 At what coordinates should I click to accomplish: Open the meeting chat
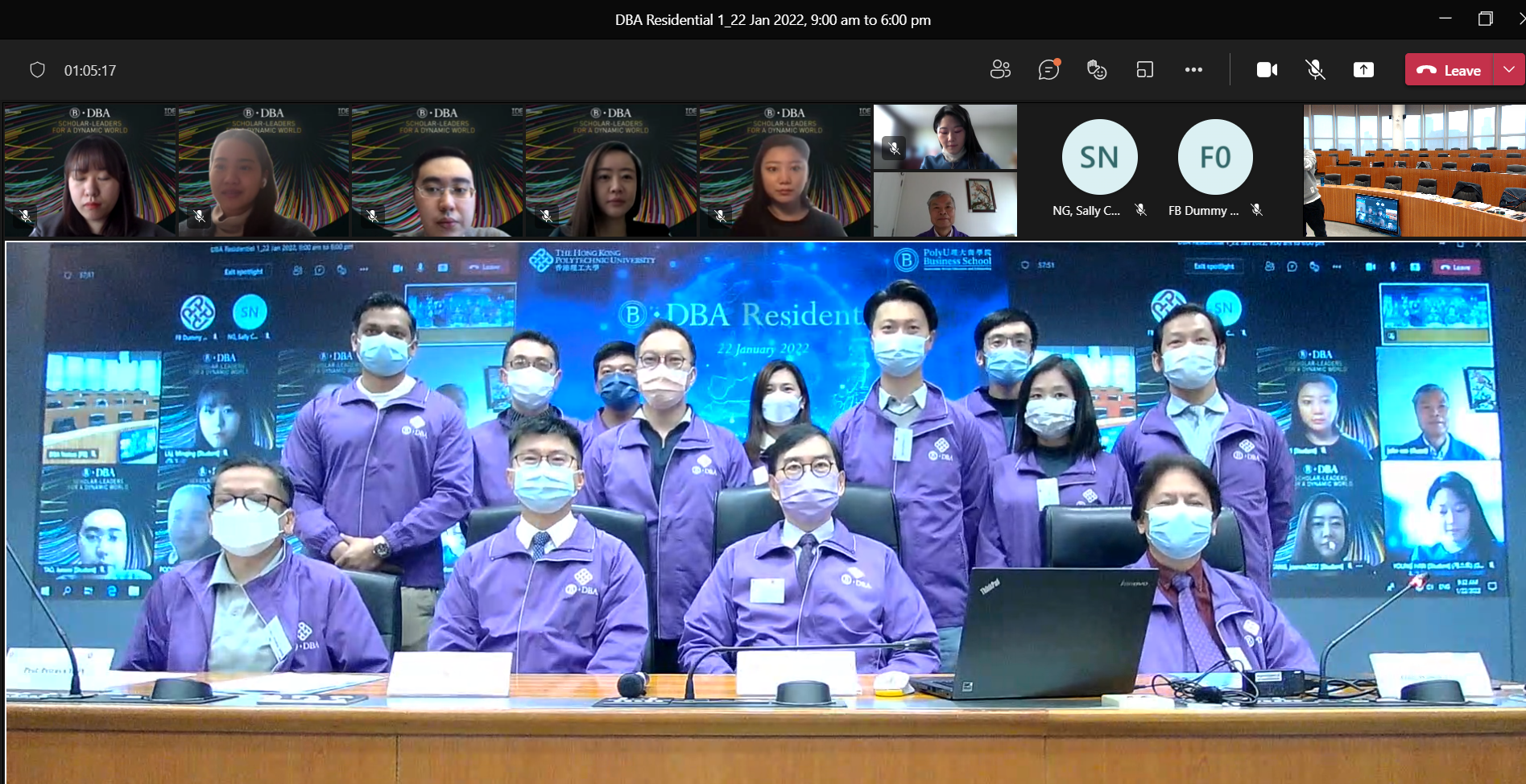pos(1048,70)
